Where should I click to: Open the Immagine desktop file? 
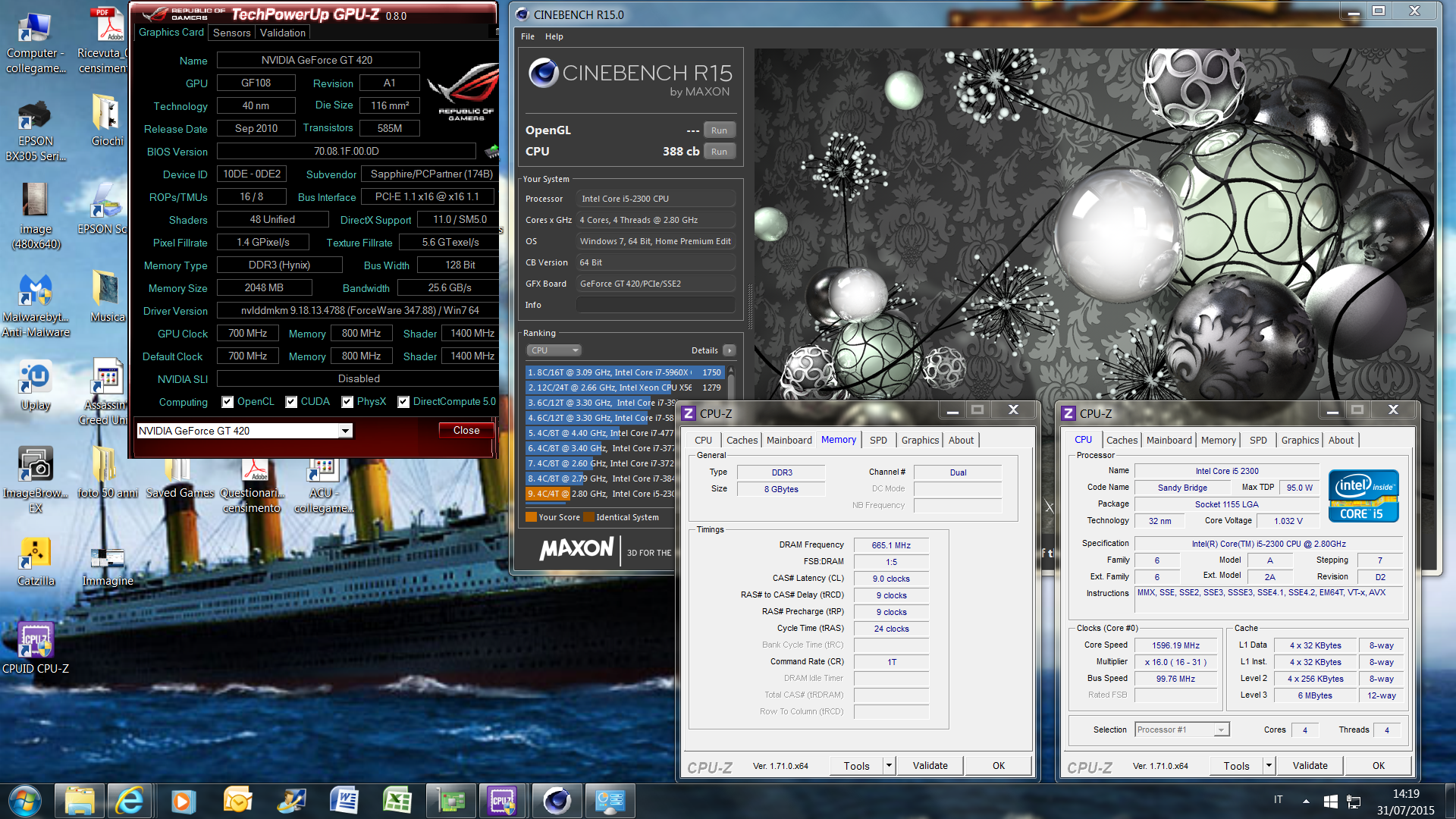[x=107, y=566]
